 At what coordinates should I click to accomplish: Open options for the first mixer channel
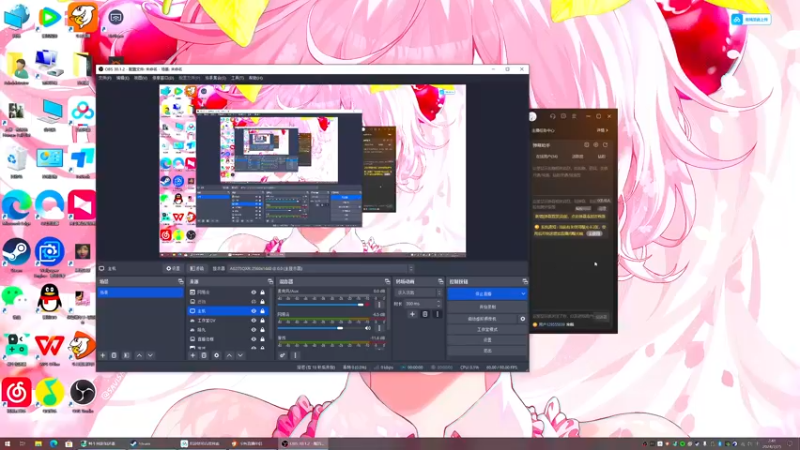[379, 305]
